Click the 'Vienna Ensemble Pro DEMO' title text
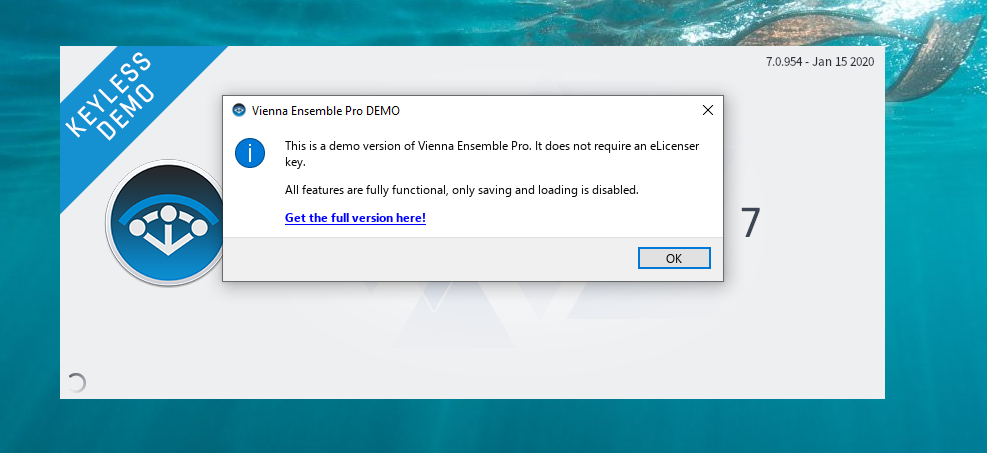This screenshot has width=987, height=453. (x=325, y=111)
